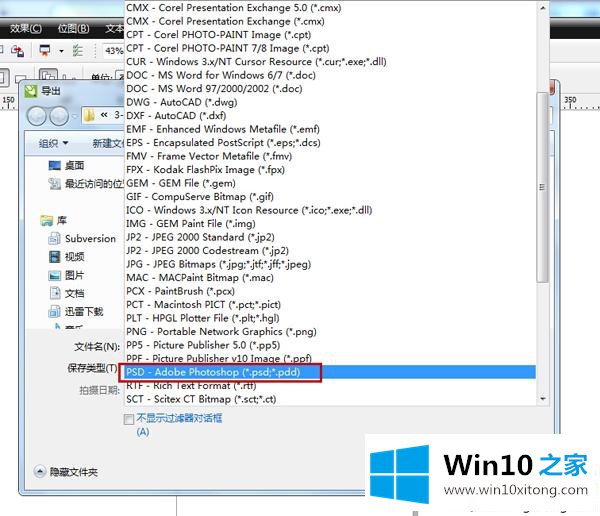This screenshot has height=516, width=600.
Task: Choose JP2 - JPEG 2000 Codestream
Action: [331, 251]
